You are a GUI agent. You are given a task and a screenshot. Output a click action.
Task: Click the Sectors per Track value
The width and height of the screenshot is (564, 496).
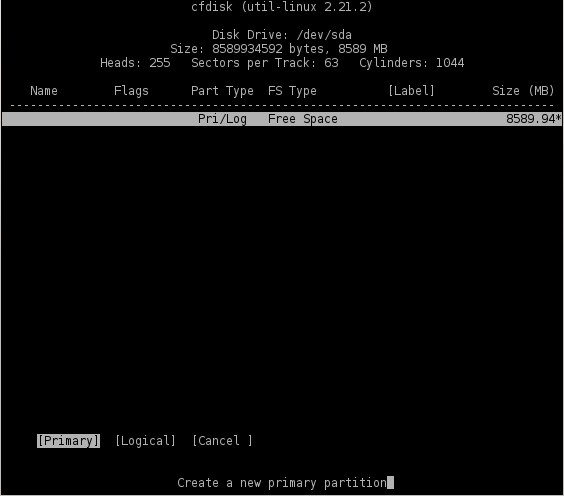(x=265, y=63)
